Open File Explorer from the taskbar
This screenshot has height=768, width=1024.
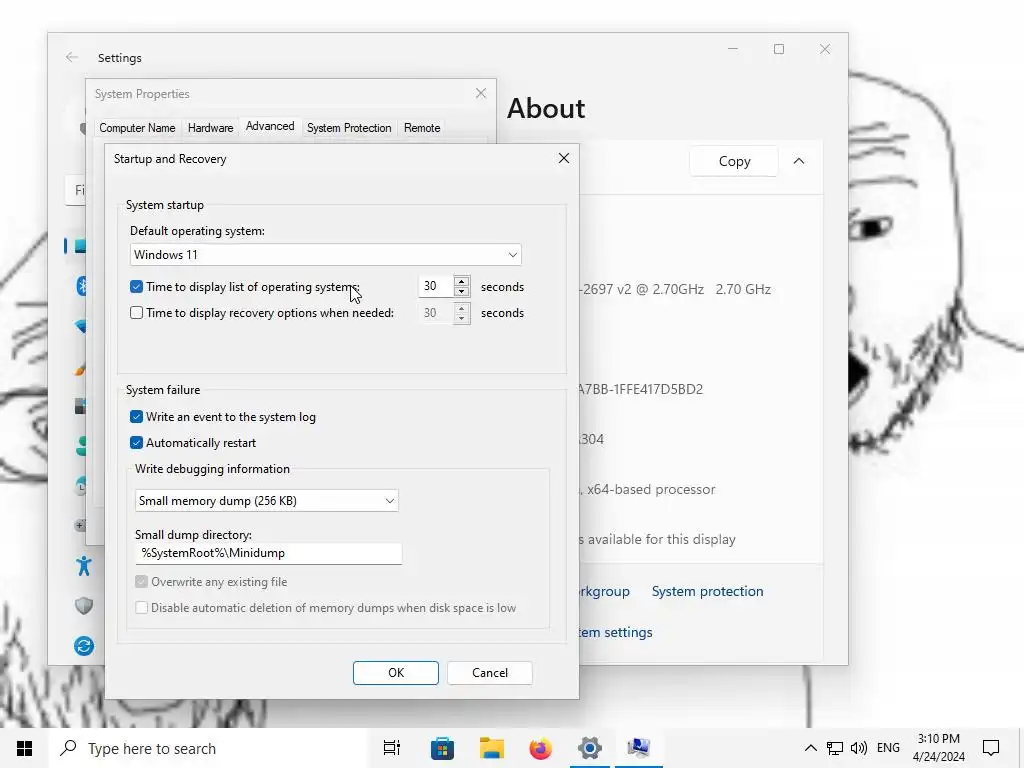(492, 748)
